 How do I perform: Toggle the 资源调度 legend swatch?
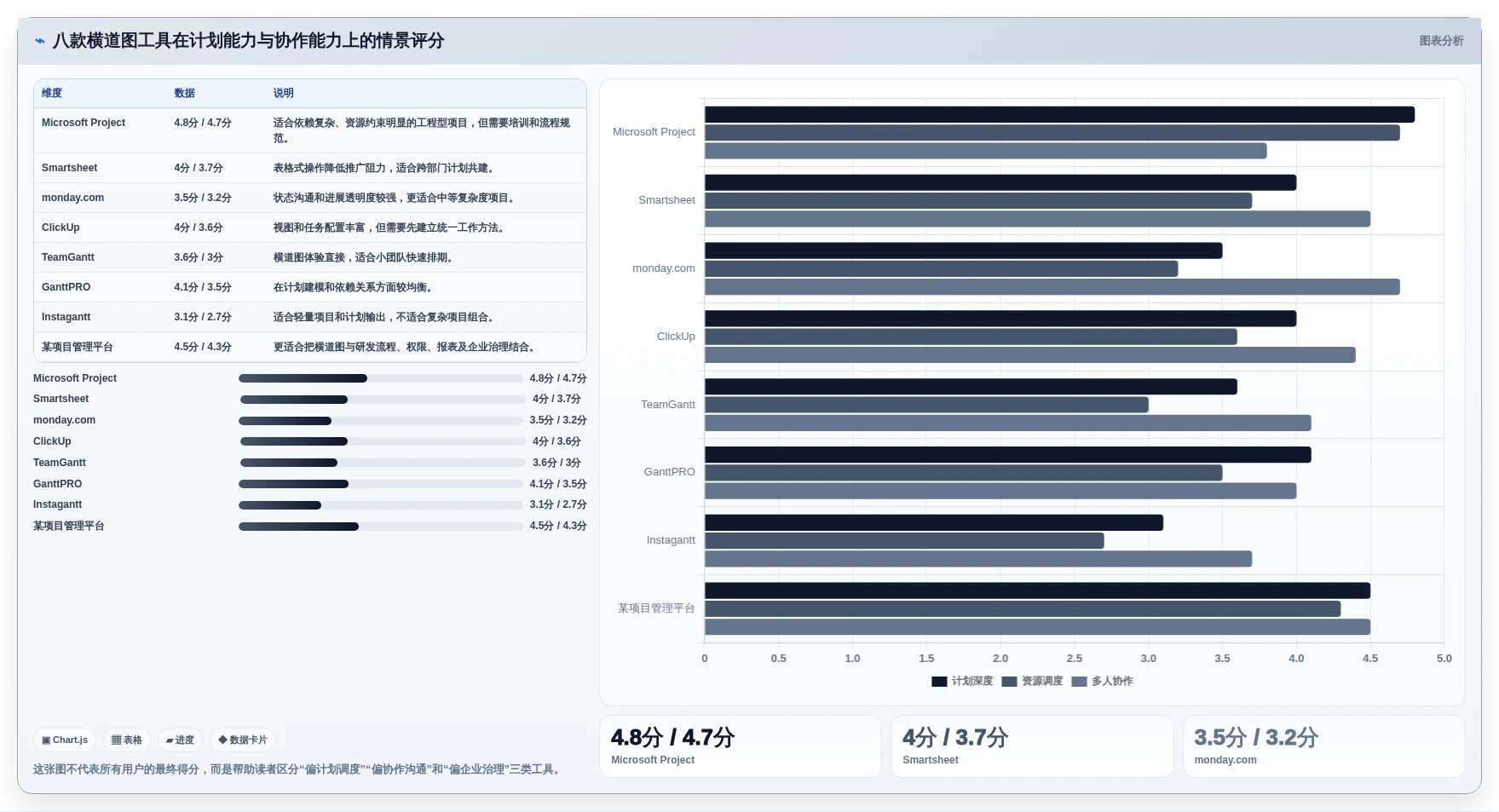coord(1010,682)
